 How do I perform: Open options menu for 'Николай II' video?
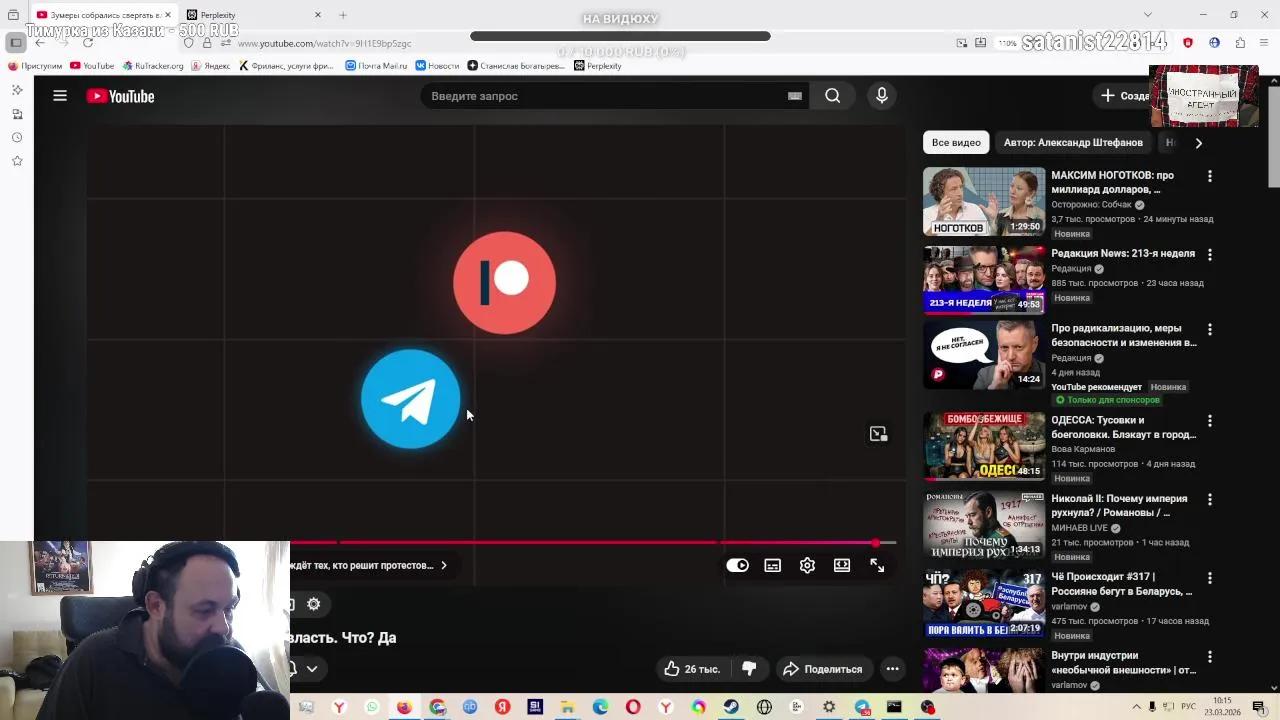click(x=1209, y=499)
